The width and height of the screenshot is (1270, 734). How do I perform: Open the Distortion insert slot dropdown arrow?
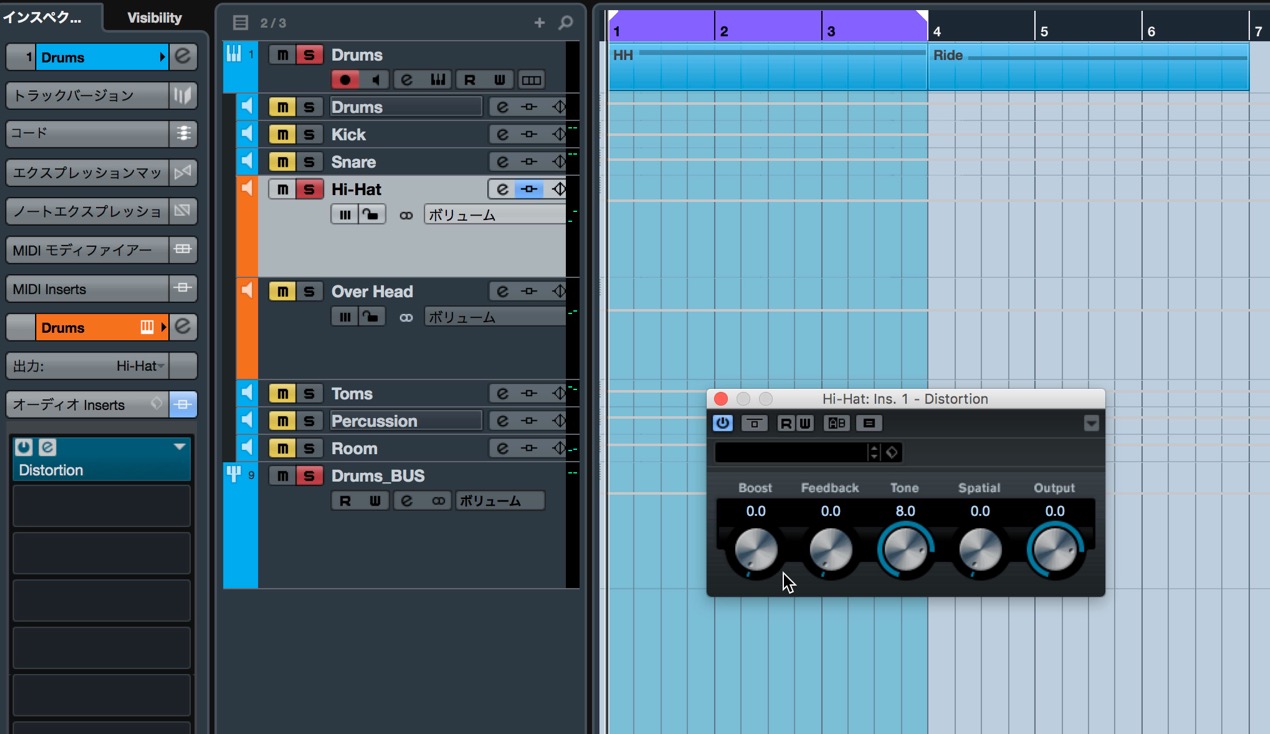(x=180, y=447)
